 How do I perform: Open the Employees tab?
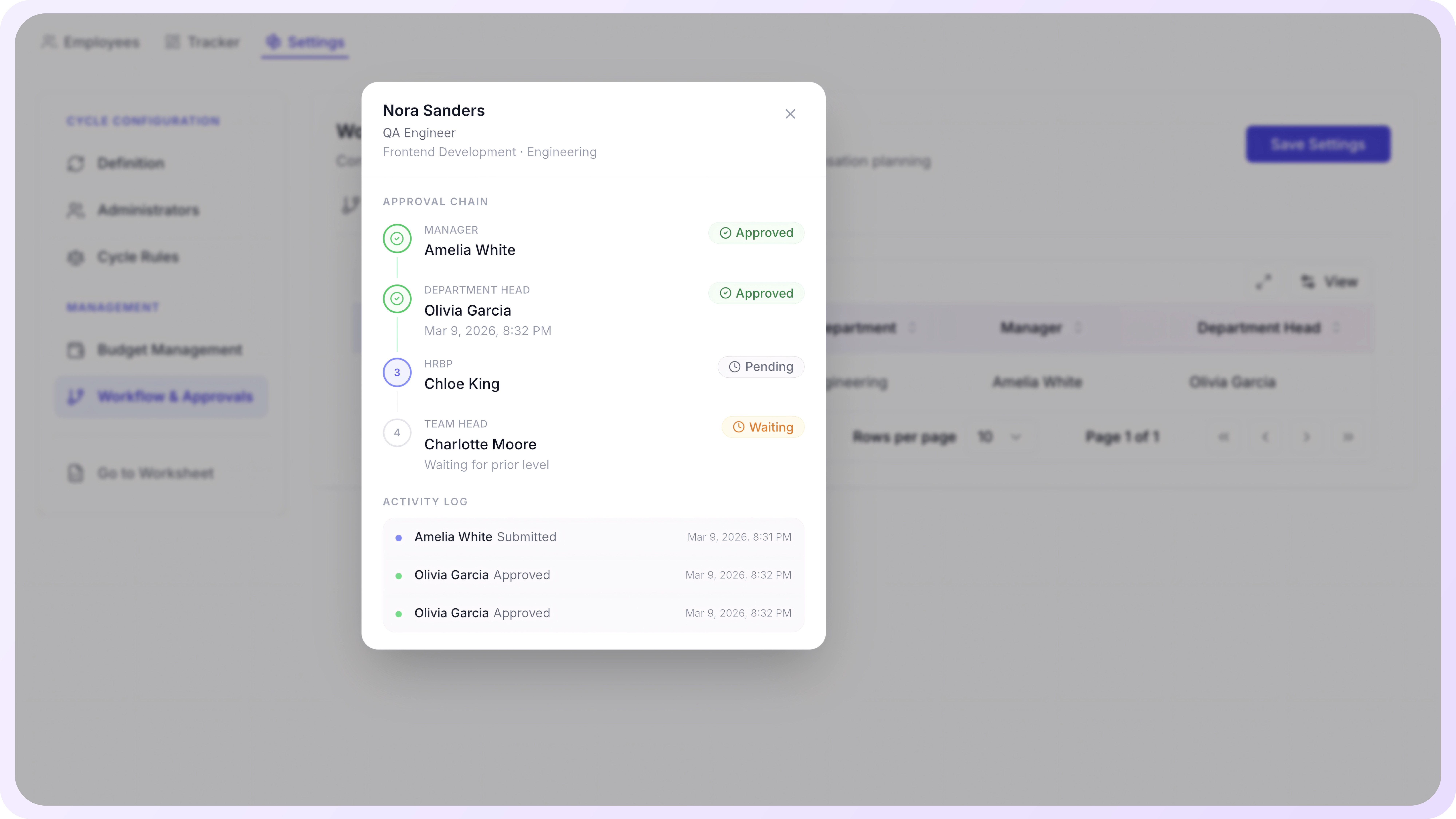click(x=90, y=42)
